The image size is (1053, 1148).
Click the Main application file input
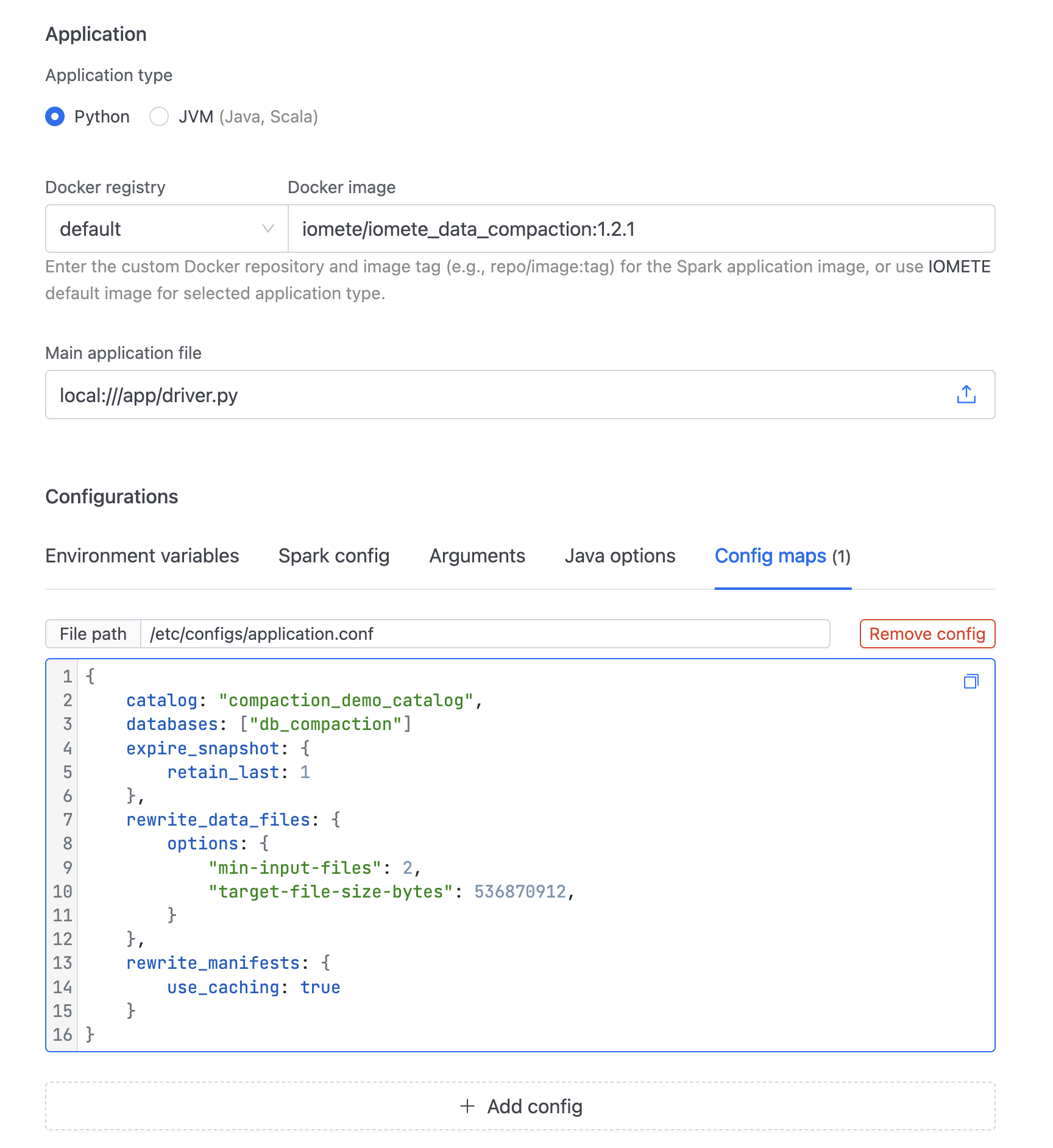pos(520,395)
